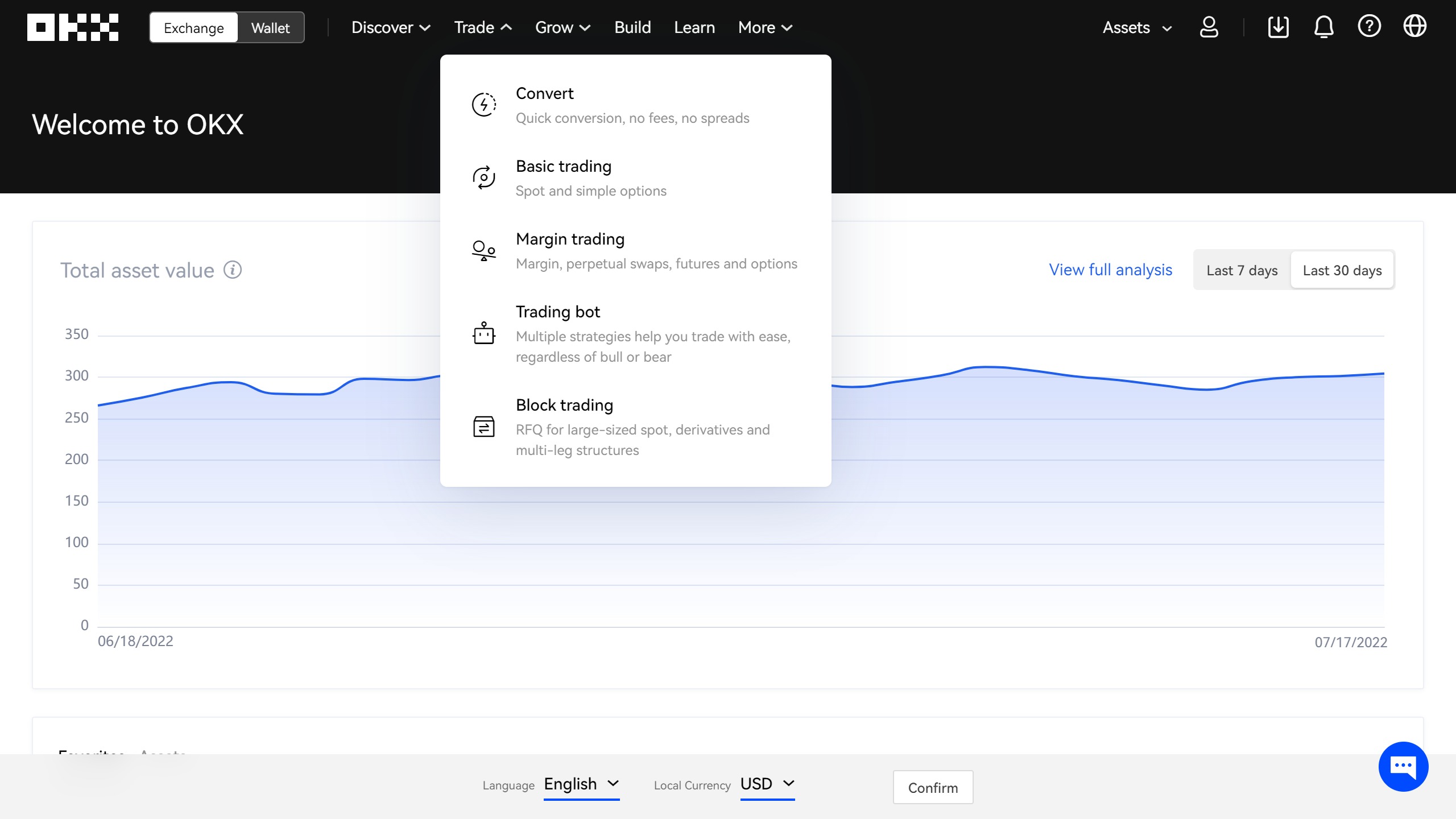Viewport: 1456px width, 819px height.
Task: Open the globe language icon
Action: (1414, 27)
